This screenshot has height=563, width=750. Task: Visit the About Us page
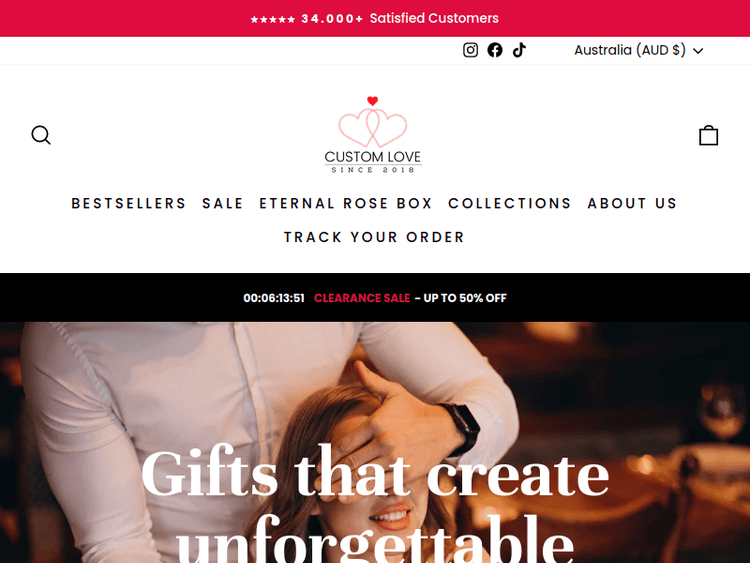632,203
